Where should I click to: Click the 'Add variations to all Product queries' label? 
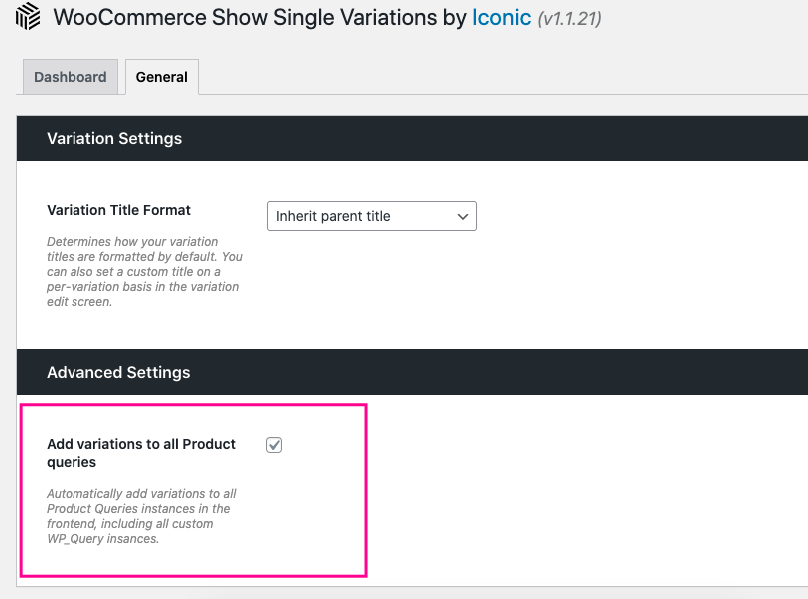tap(141, 444)
